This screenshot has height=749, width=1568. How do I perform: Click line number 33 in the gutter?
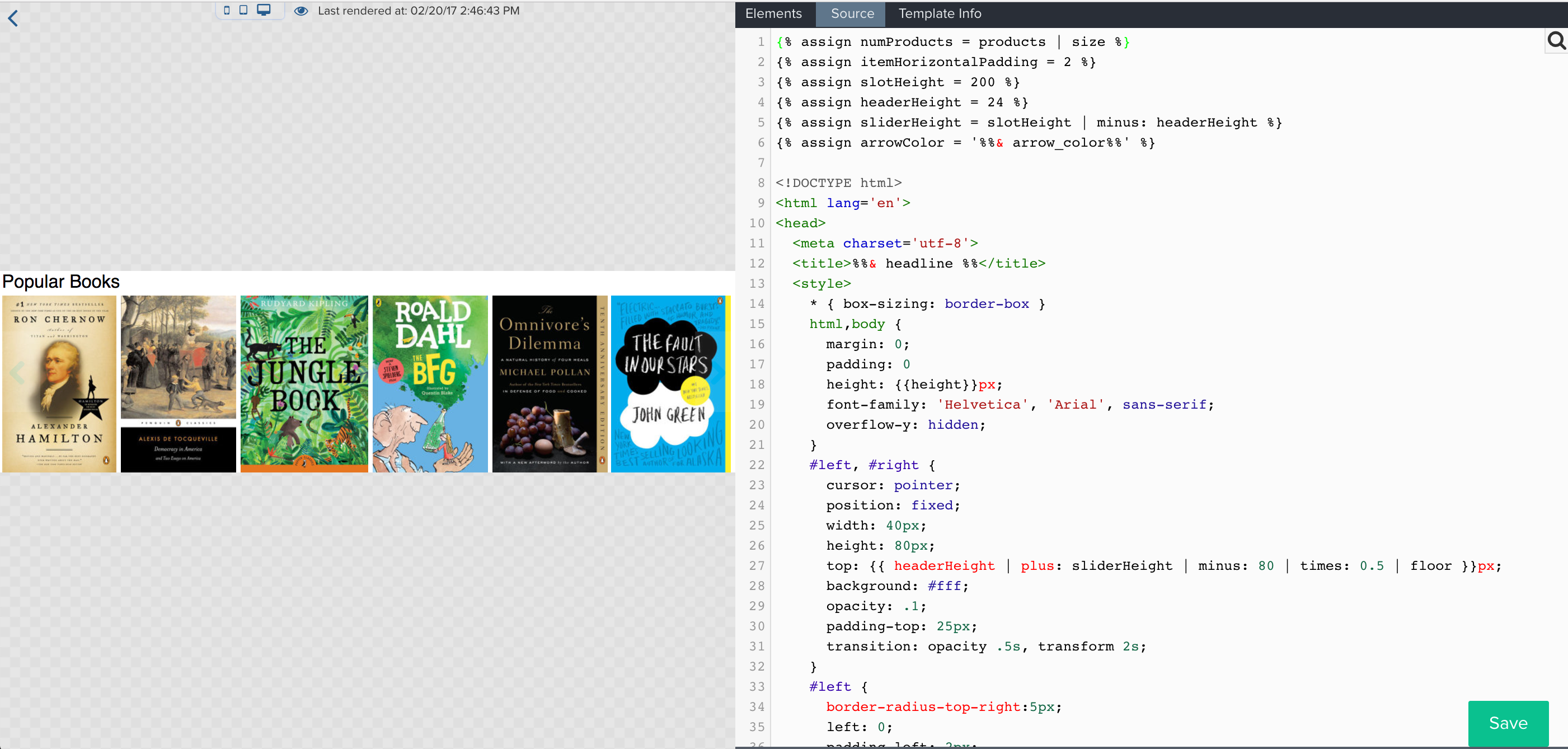(x=757, y=686)
